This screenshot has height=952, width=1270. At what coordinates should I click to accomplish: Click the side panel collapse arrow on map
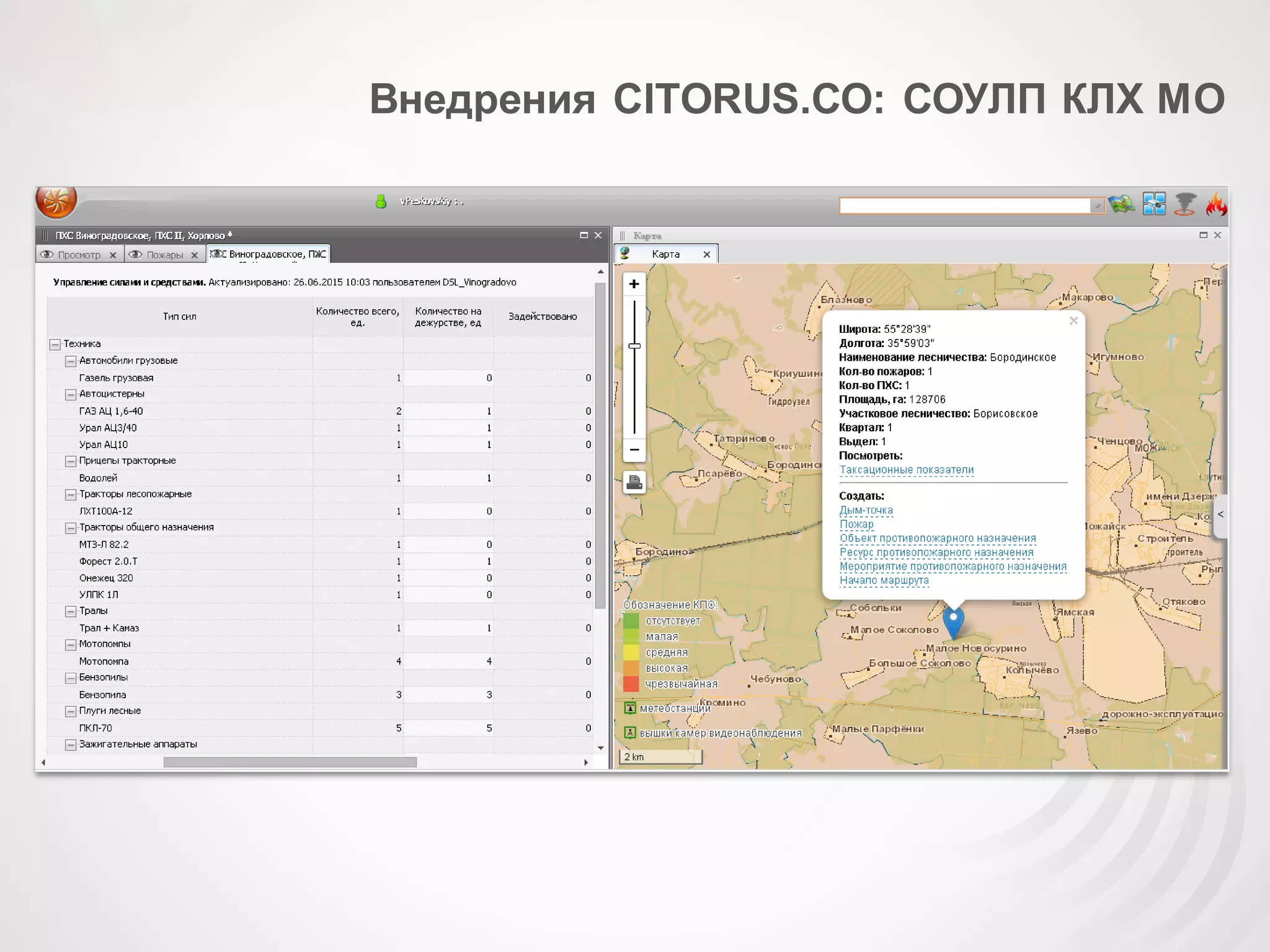pyautogui.click(x=1220, y=514)
